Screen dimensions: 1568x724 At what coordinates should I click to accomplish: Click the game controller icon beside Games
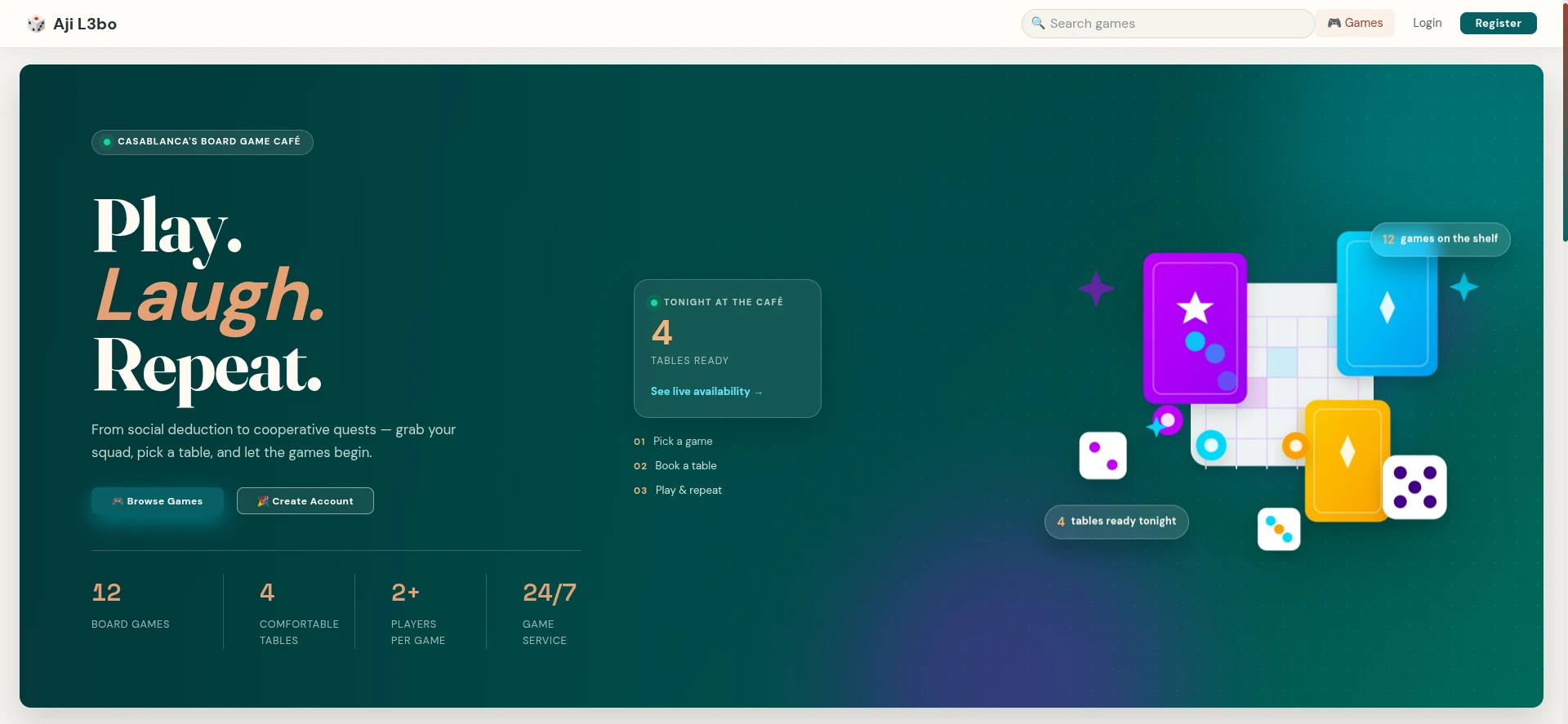(x=1334, y=23)
